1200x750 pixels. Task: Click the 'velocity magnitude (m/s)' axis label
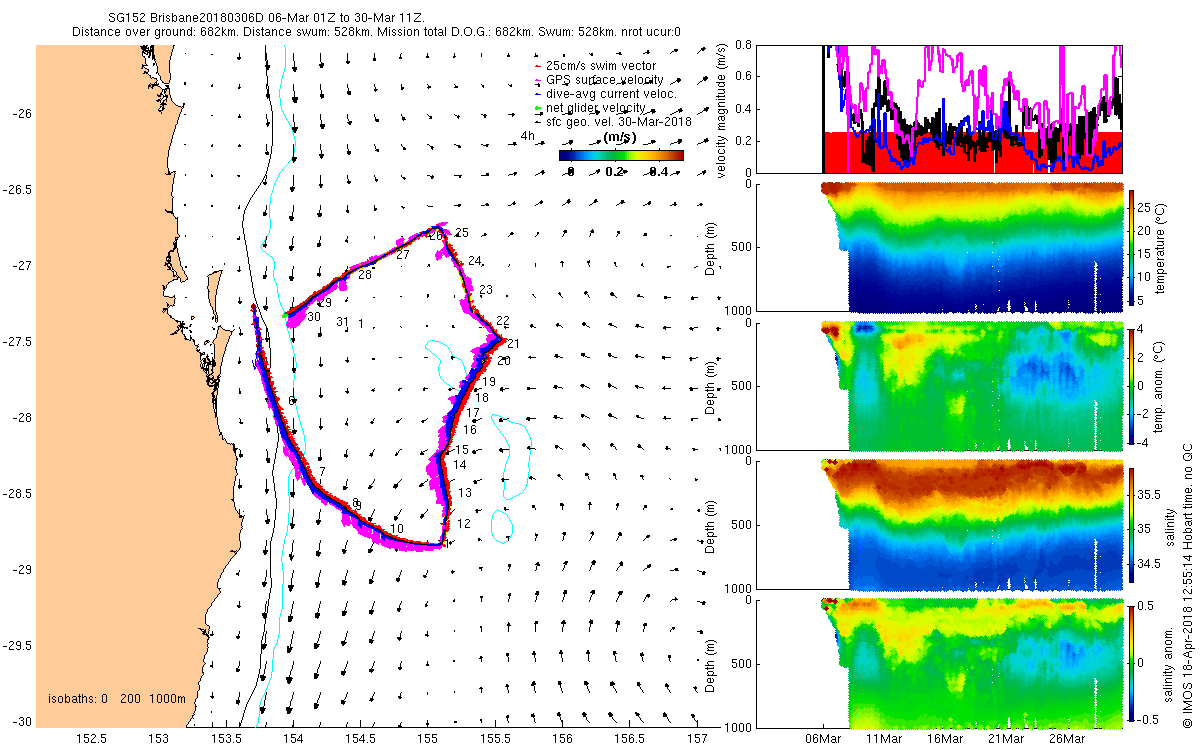click(723, 109)
